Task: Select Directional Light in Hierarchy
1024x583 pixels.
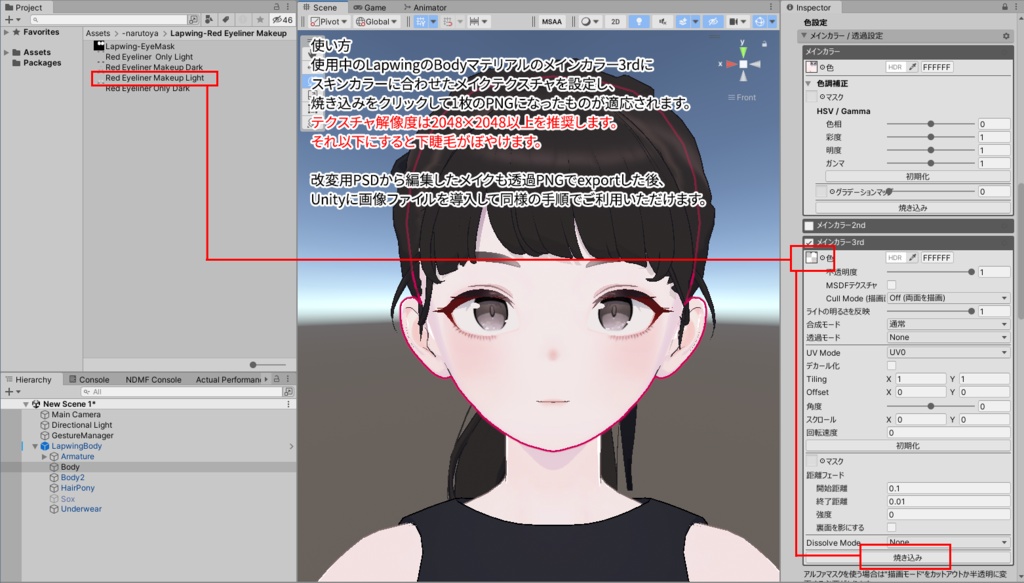Action: (x=82, y=425)
